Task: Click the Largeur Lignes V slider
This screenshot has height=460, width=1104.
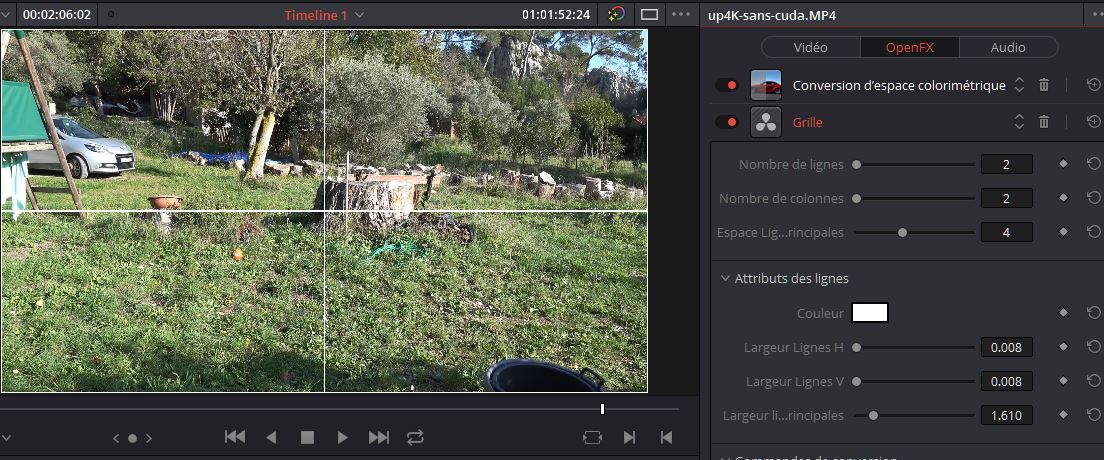Action: [x=915, y=381]
